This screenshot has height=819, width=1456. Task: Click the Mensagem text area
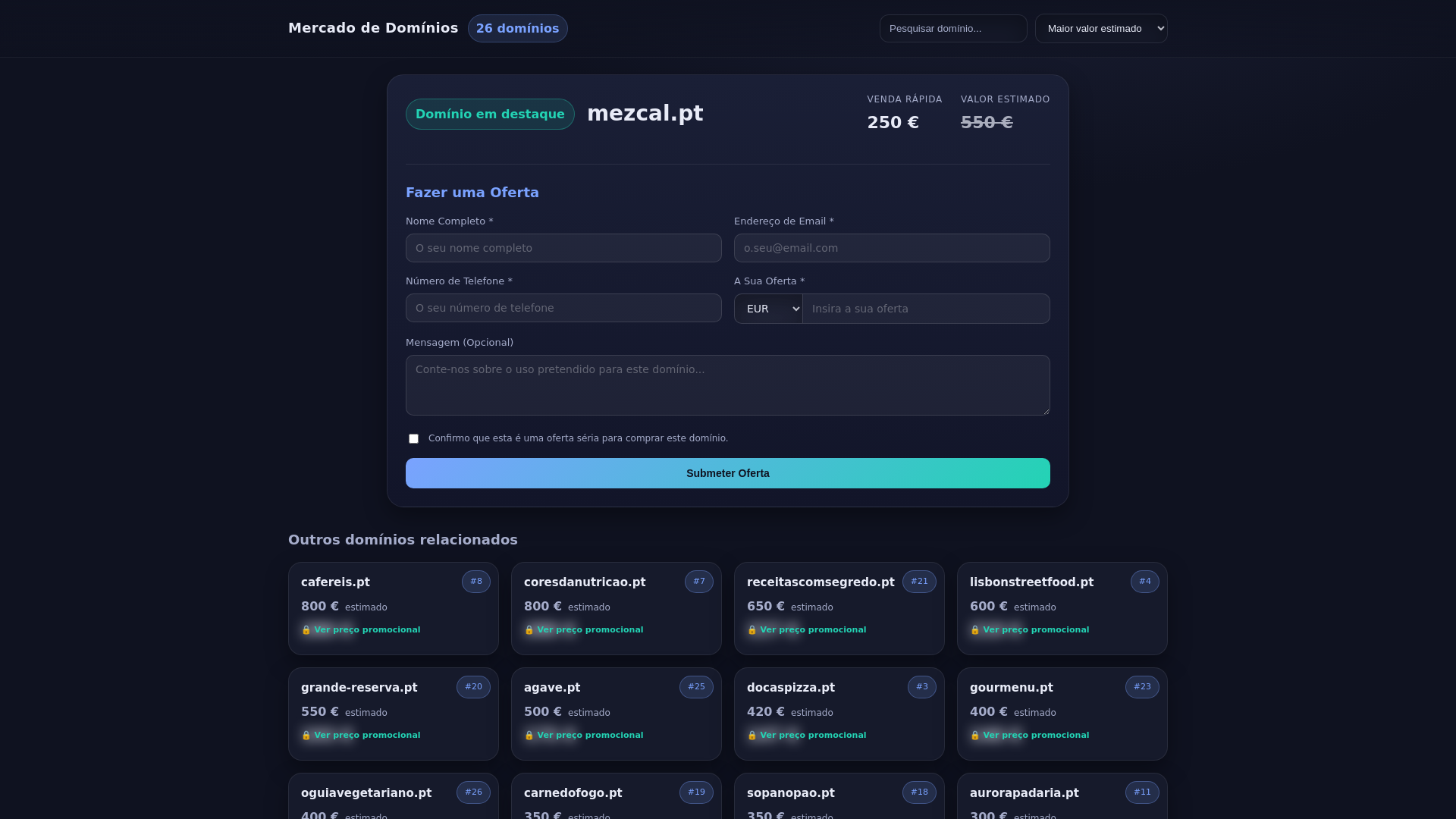click(728, 385)
